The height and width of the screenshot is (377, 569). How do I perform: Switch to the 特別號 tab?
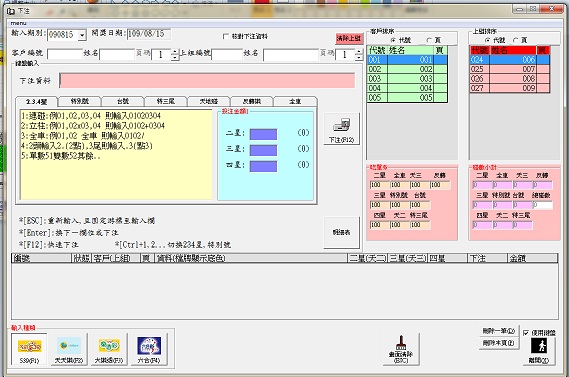tap(79, 101)
